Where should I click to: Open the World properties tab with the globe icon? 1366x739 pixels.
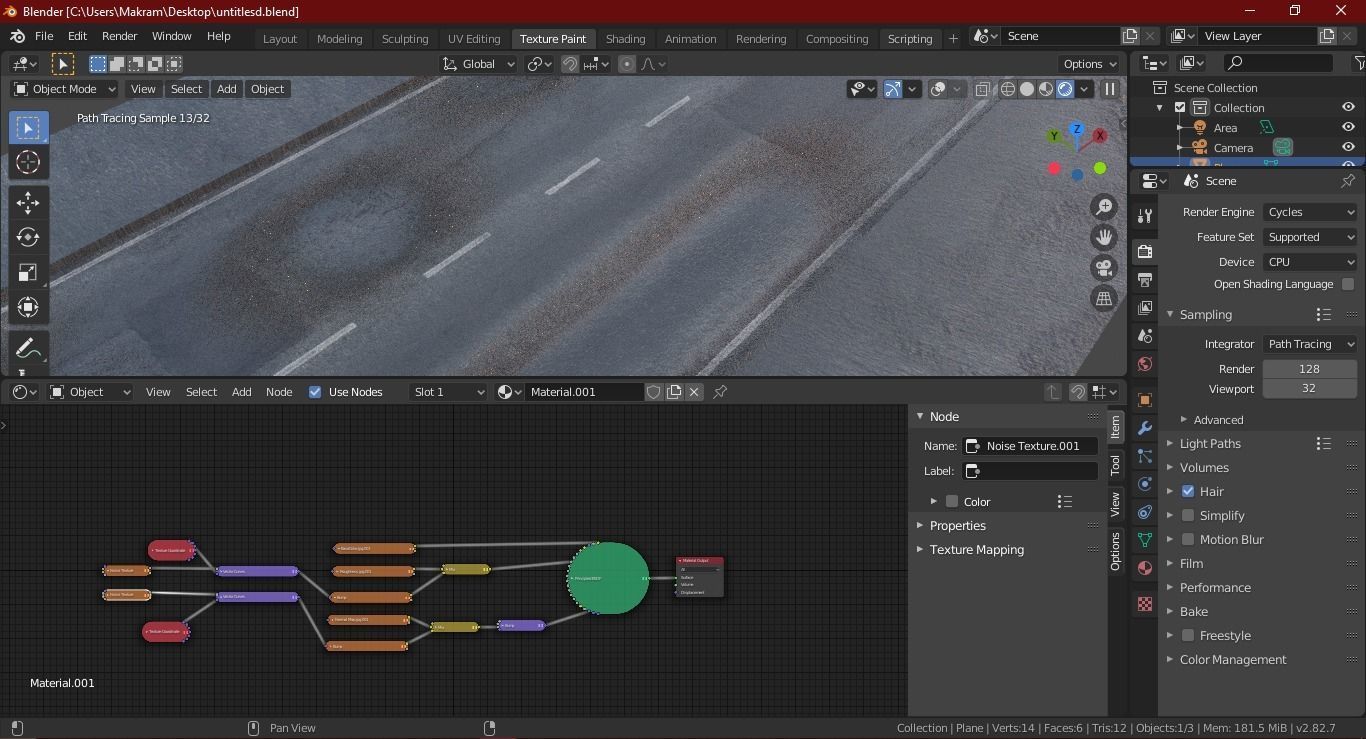coord(1144,364)
